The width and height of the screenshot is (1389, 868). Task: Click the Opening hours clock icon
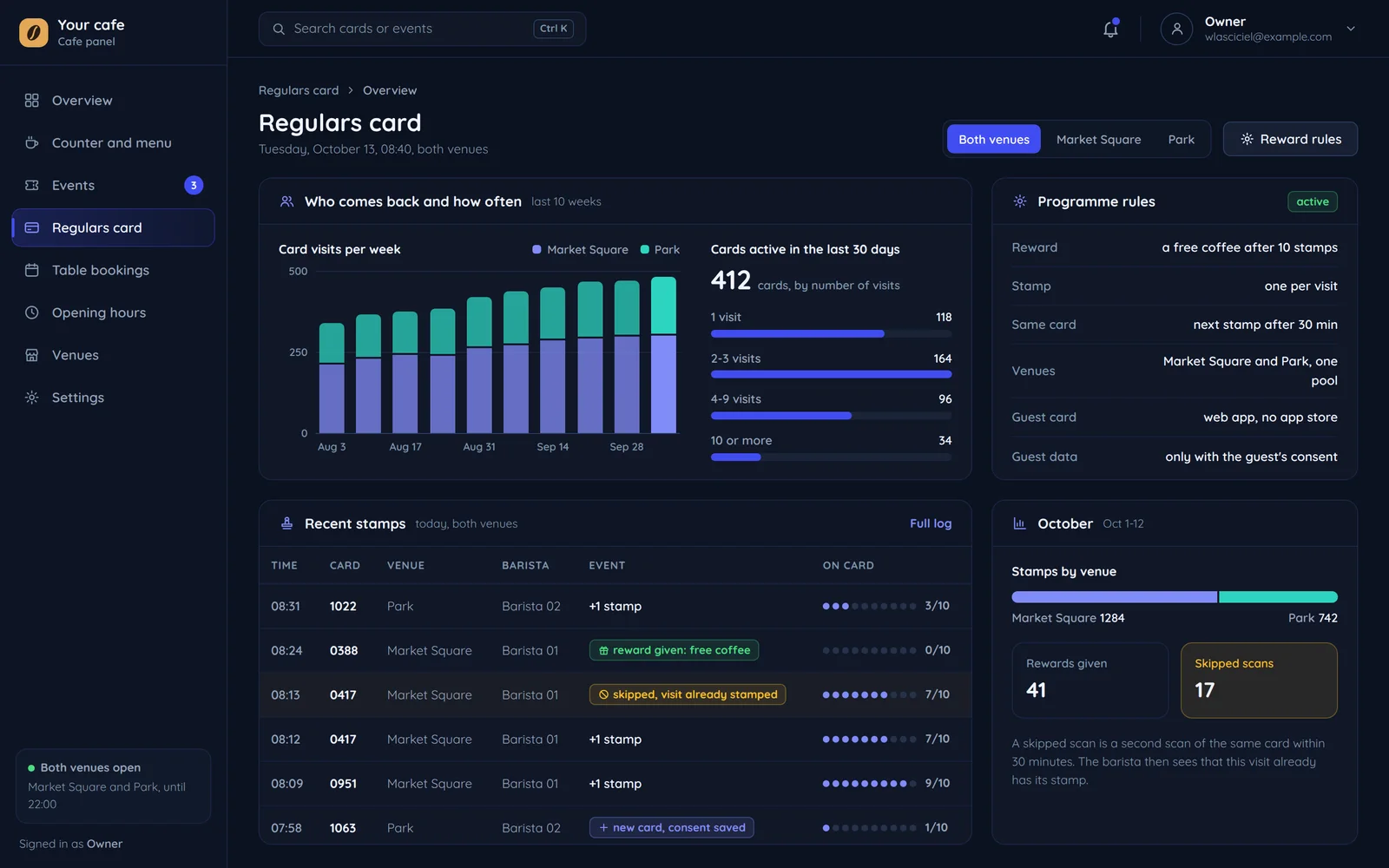point(32,312)
